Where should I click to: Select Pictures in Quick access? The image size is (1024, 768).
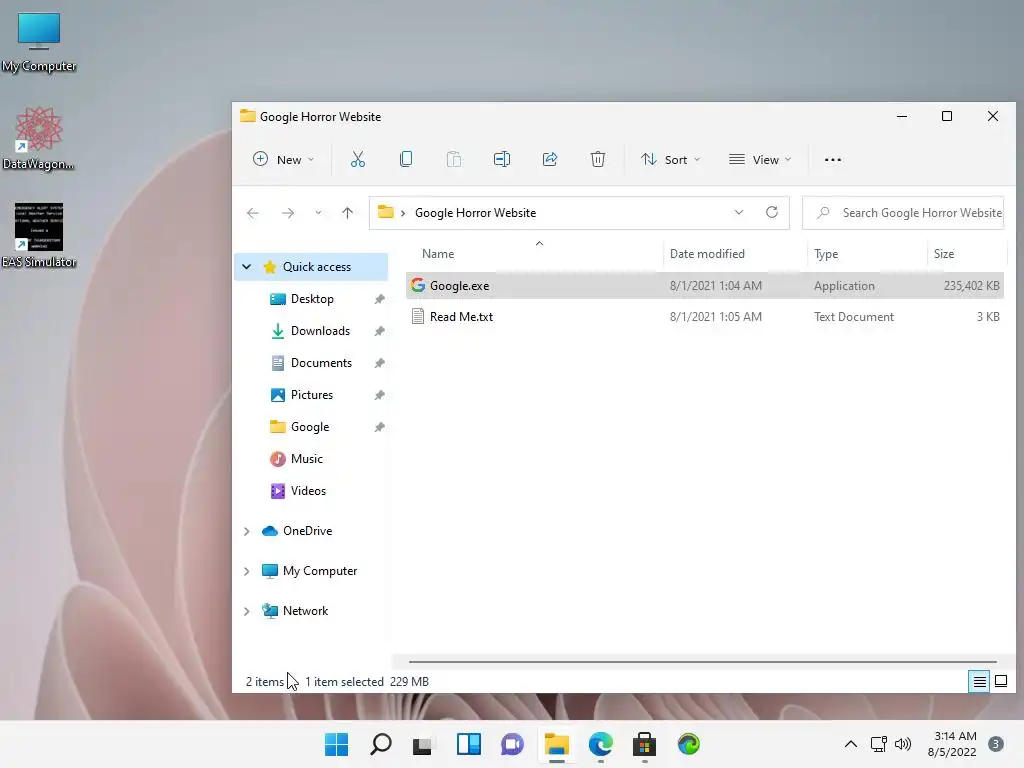[312, 395]
